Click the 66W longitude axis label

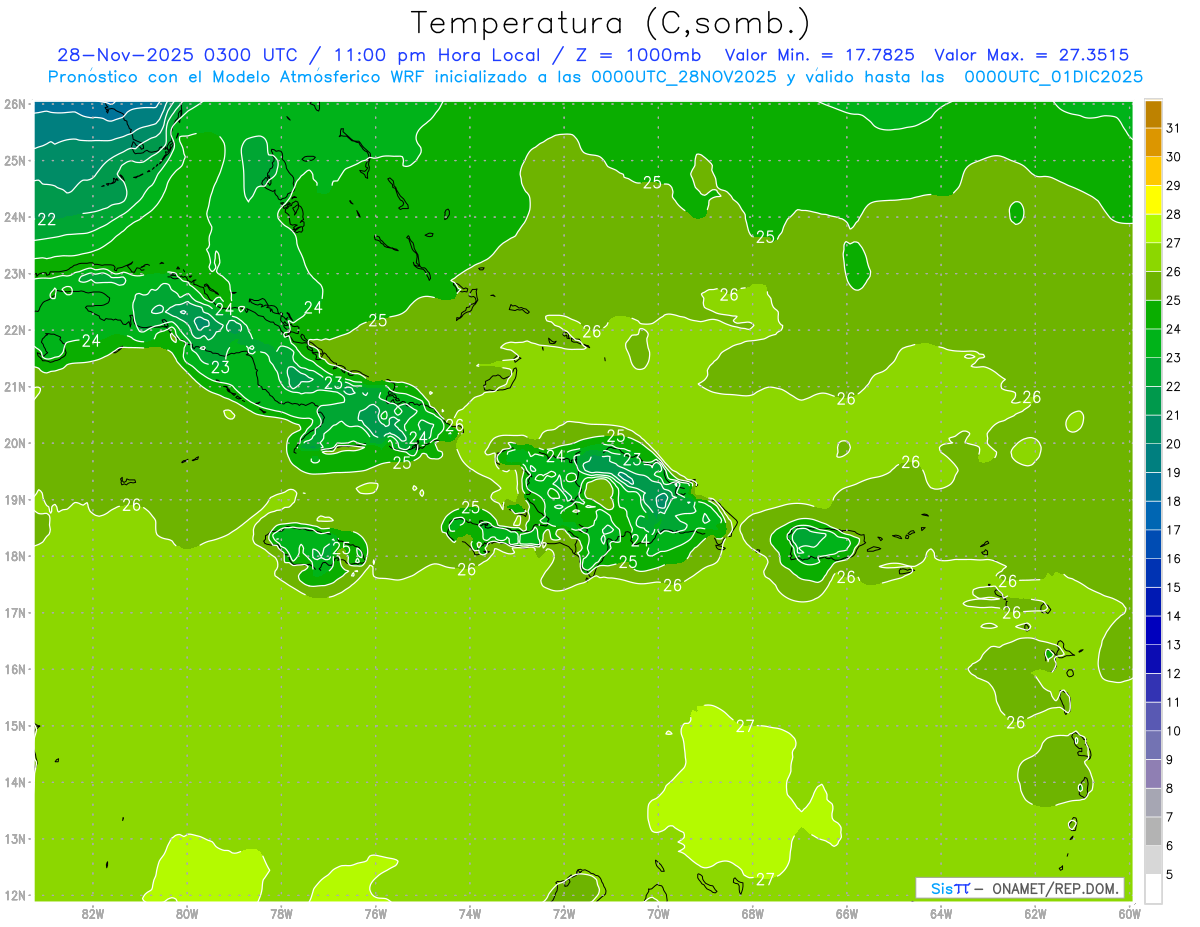coord(847,913)
